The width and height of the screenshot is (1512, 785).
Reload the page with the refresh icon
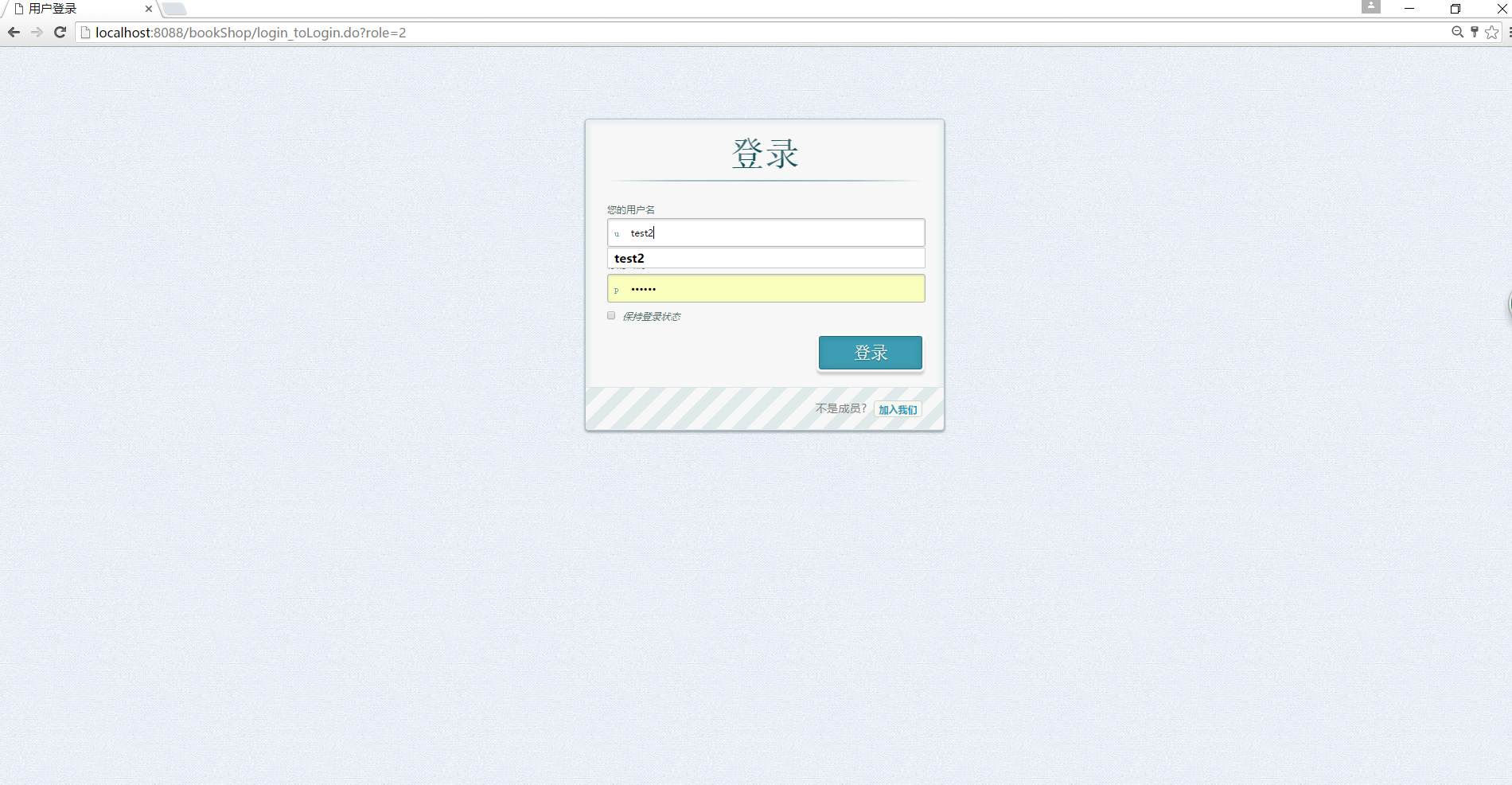tap(60, 32)
